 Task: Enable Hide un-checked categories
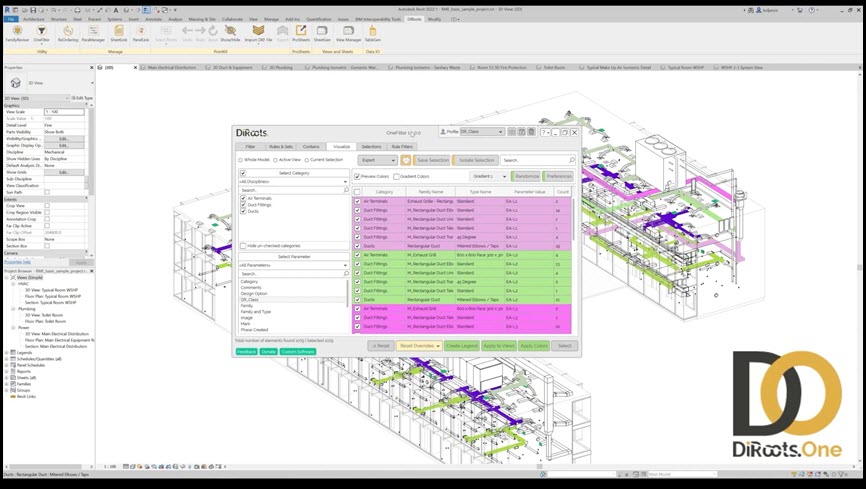243,246
